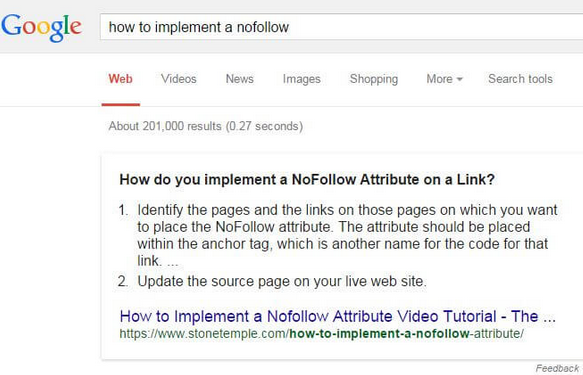Viewport: 583px width, 375px height.
Task: Open the Nofollow Attribute Video Tutorial link
Action: (x=338, y=316)
